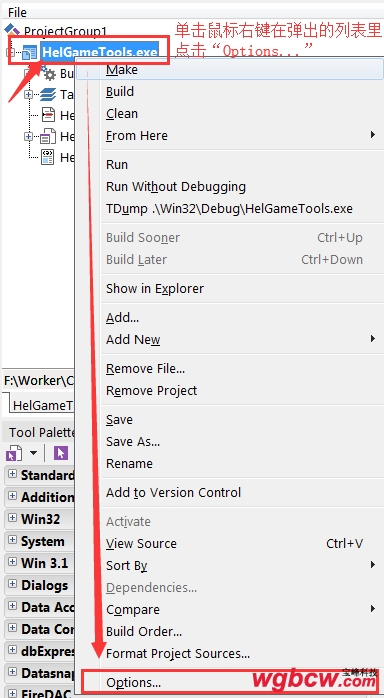
Task: Select Build in the context menu
Action: coord(120,92)
